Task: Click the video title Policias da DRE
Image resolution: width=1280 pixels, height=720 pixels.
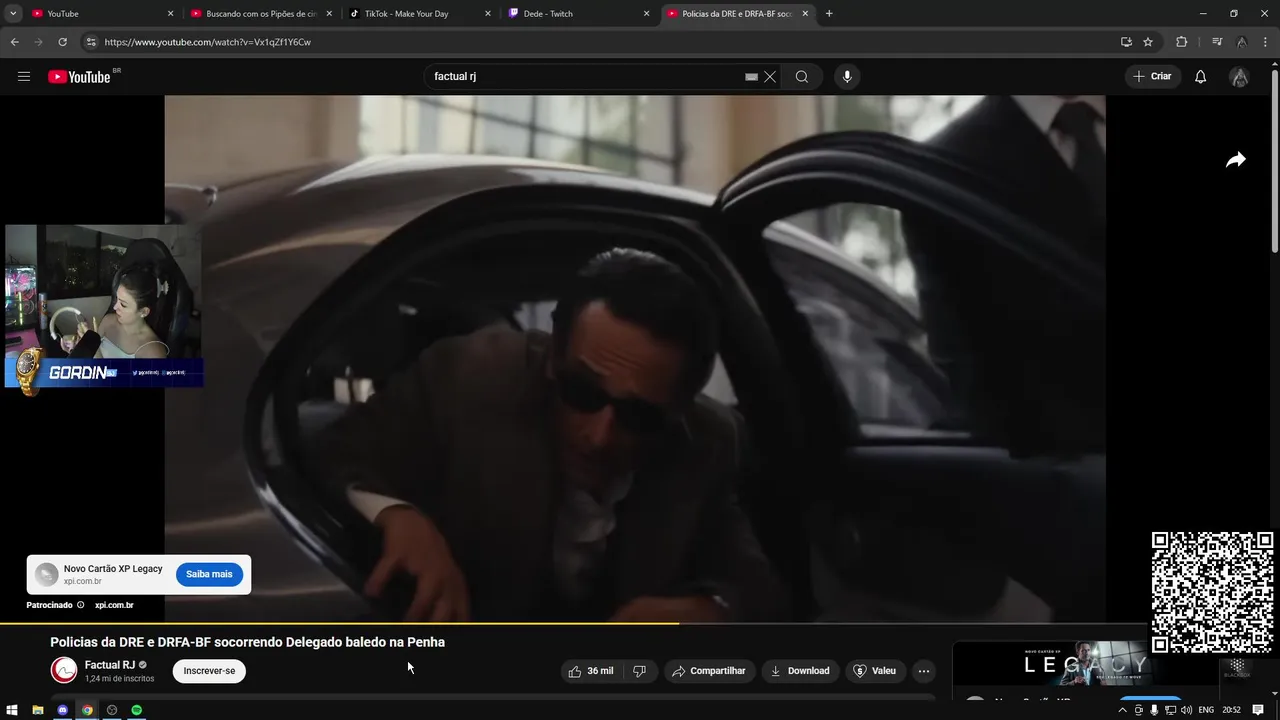Action: point(247,642)
